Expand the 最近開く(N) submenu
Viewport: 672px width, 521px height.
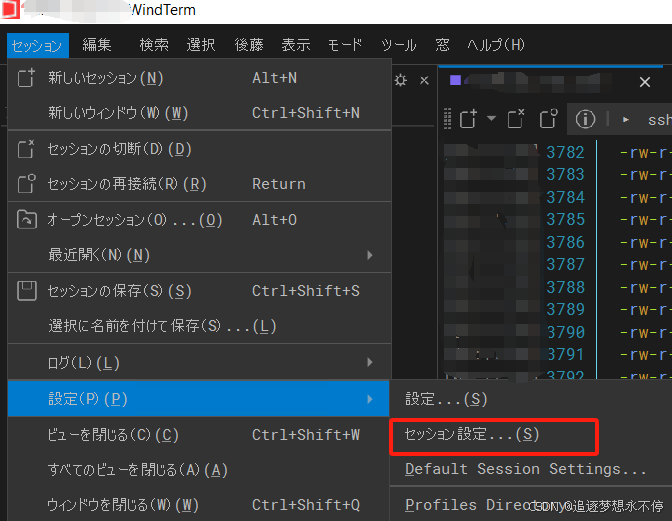pyautogui.click(x=200, y=255)
